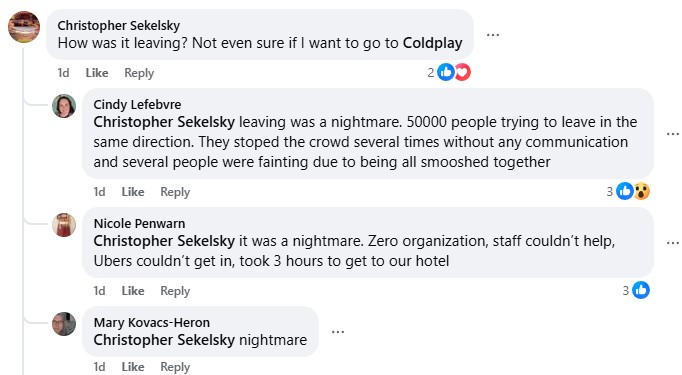Image resolution: width=682 pixels, height=375 pixels.
Task: Reply to Mary Kovacs-Heron's nightmare comment
Action: (x=175, y=367)
